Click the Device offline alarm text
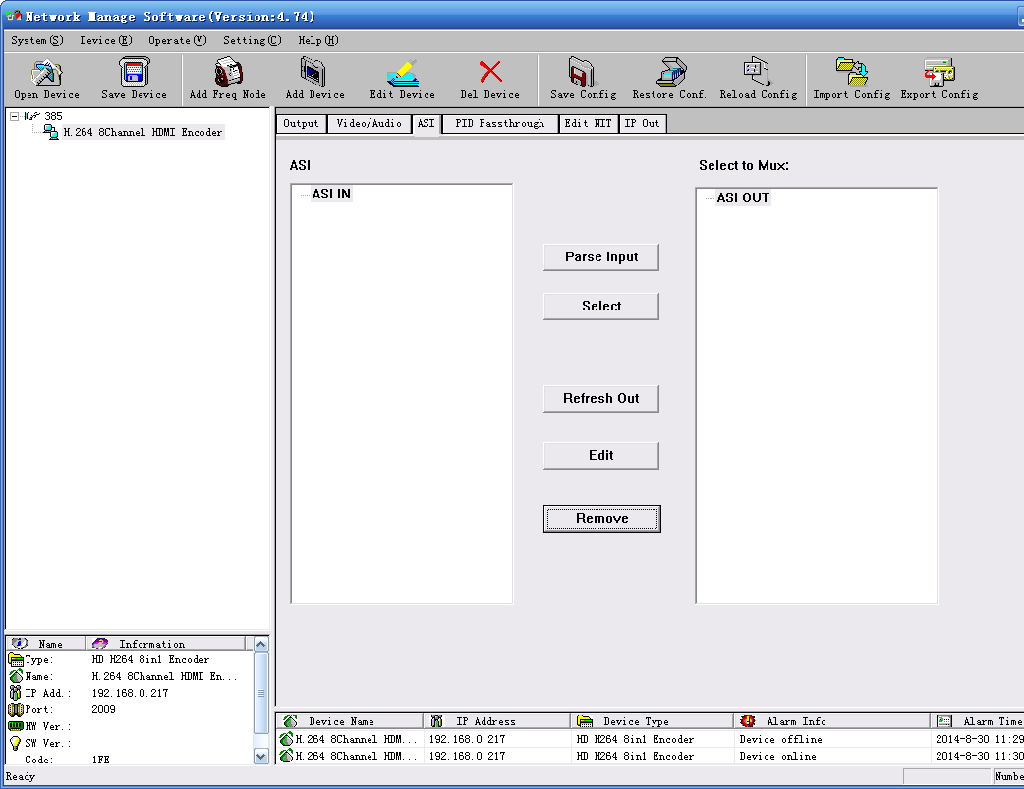The height and width of the screenshot is (789, 1024). click(781, 739)
